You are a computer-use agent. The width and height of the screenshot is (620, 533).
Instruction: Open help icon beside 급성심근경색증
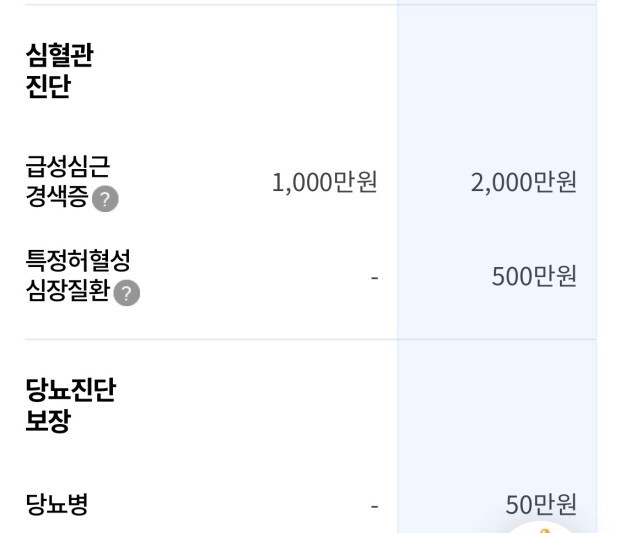click(x=105, y=199)
